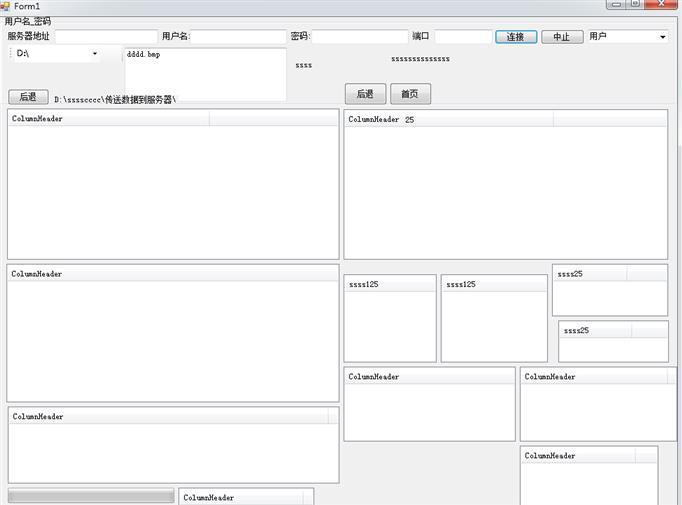Maximize the Form1 window
The image size is (682, 505).
[635, 5]
